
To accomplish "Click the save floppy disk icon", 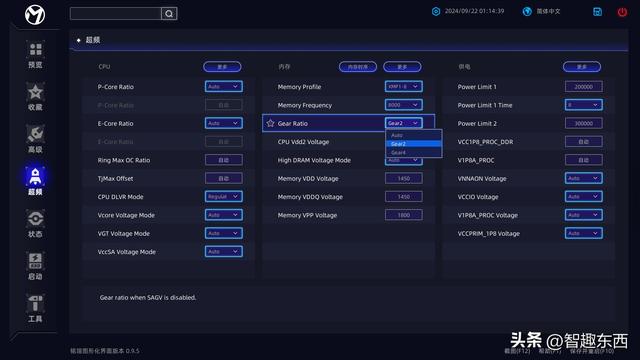I will (597, 12).
